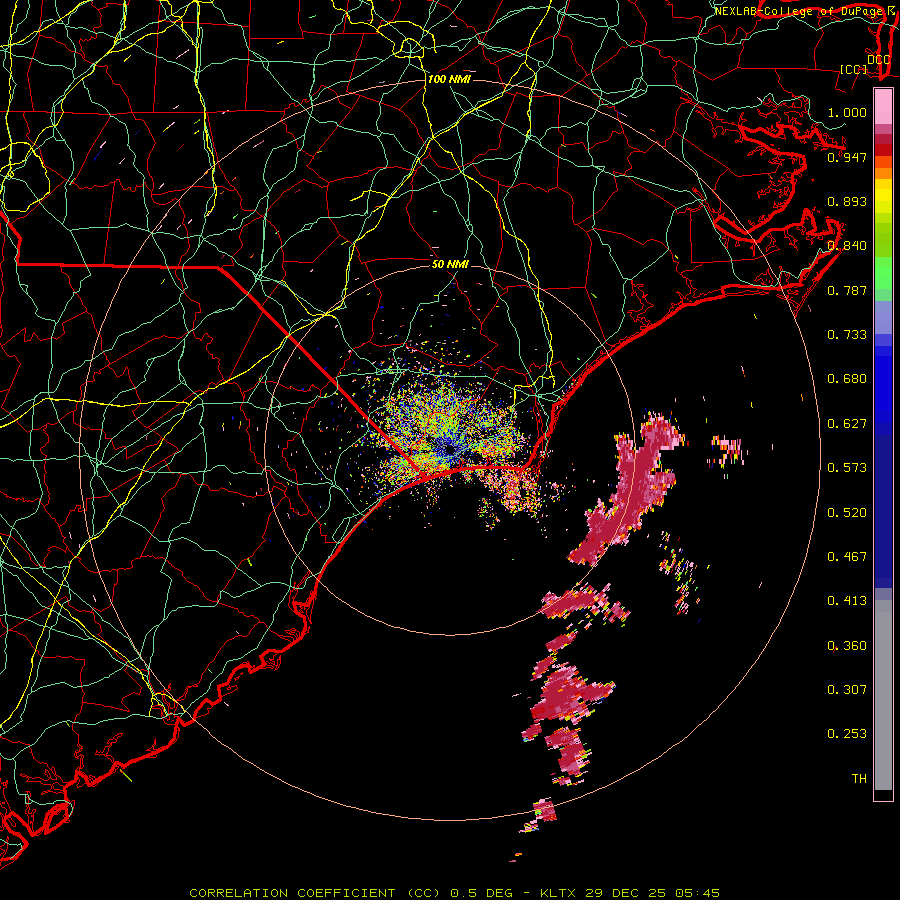This screenshot has height=900, width=900.
Task: Select the 0.413 scale value
Action: tap(847, 601)
